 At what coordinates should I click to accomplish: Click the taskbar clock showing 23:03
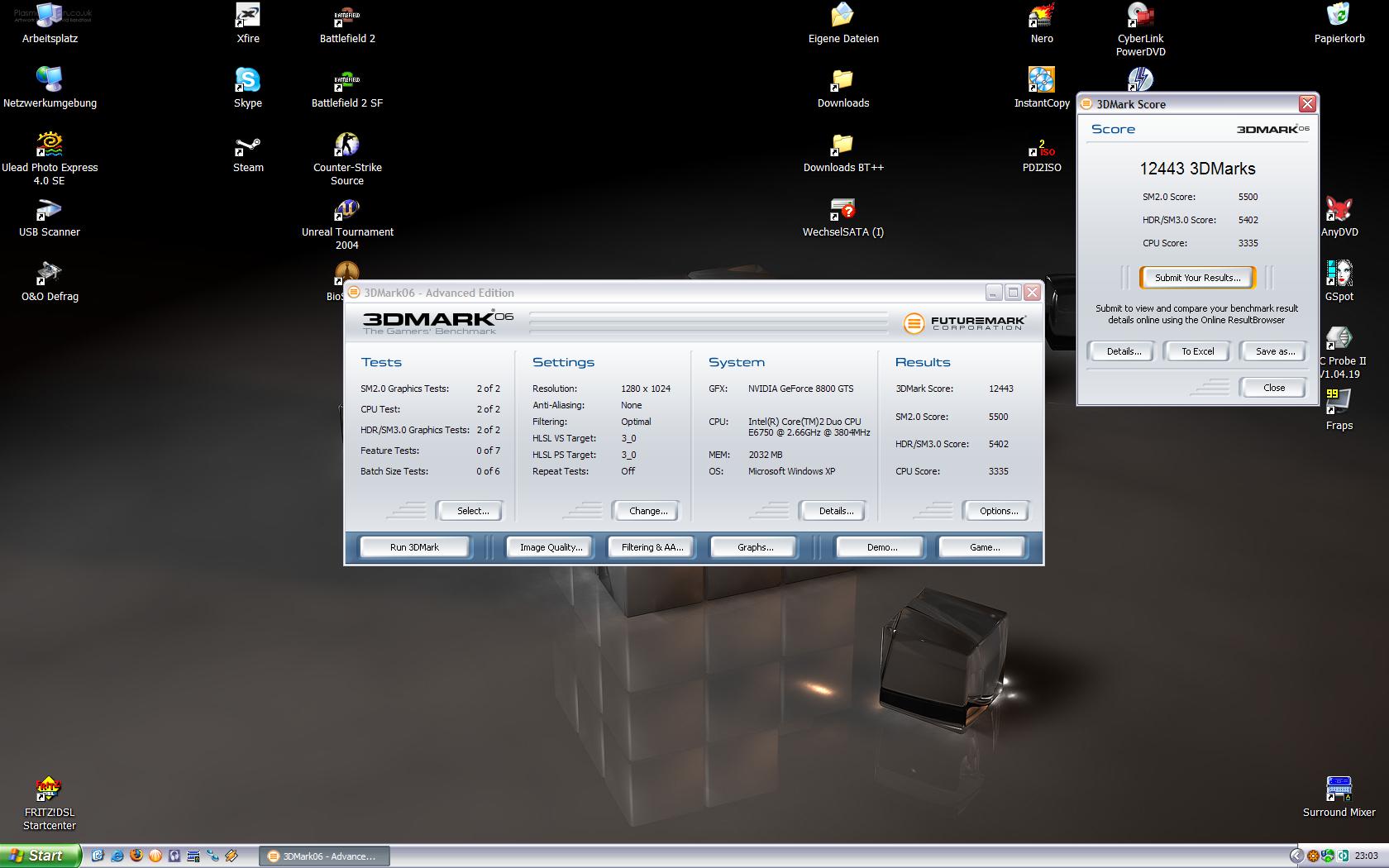1367,856
